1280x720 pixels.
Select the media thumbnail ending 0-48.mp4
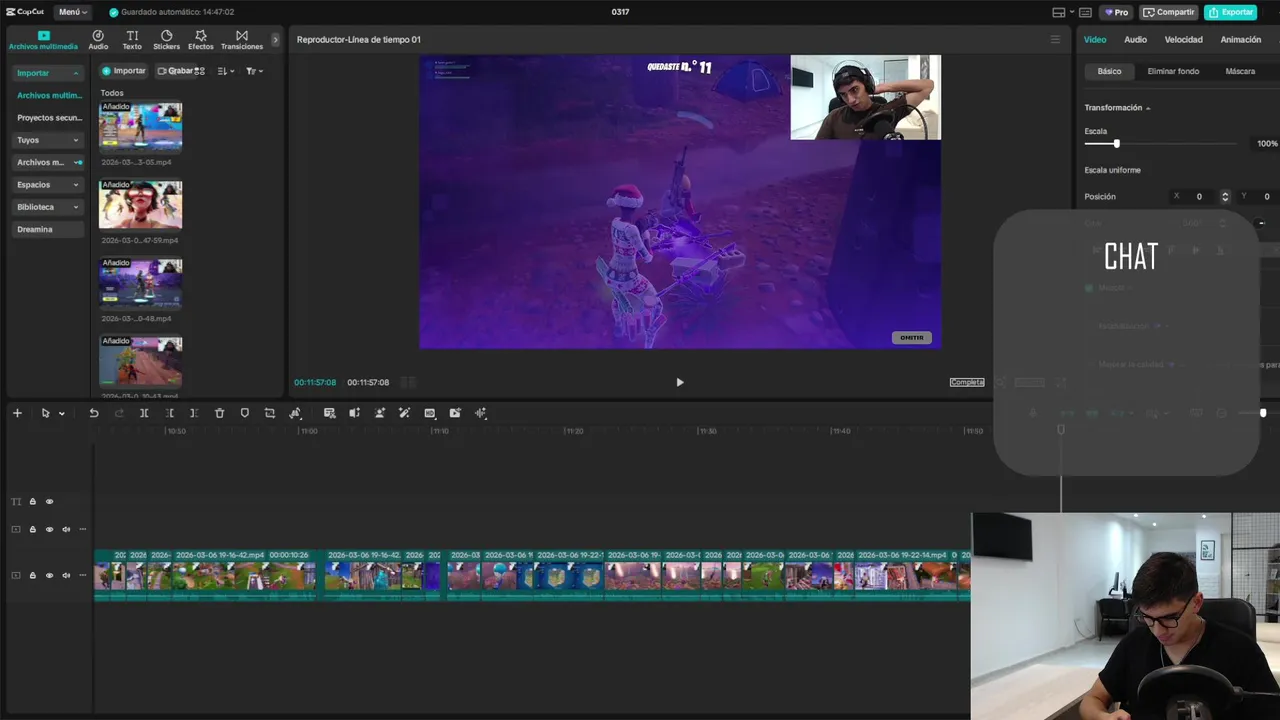point(140,282)
